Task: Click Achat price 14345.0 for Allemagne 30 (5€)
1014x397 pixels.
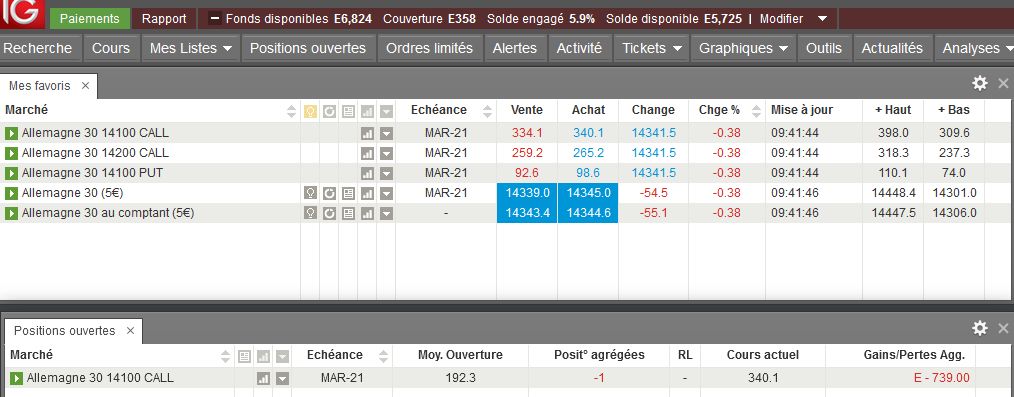Action: (588, 193)
